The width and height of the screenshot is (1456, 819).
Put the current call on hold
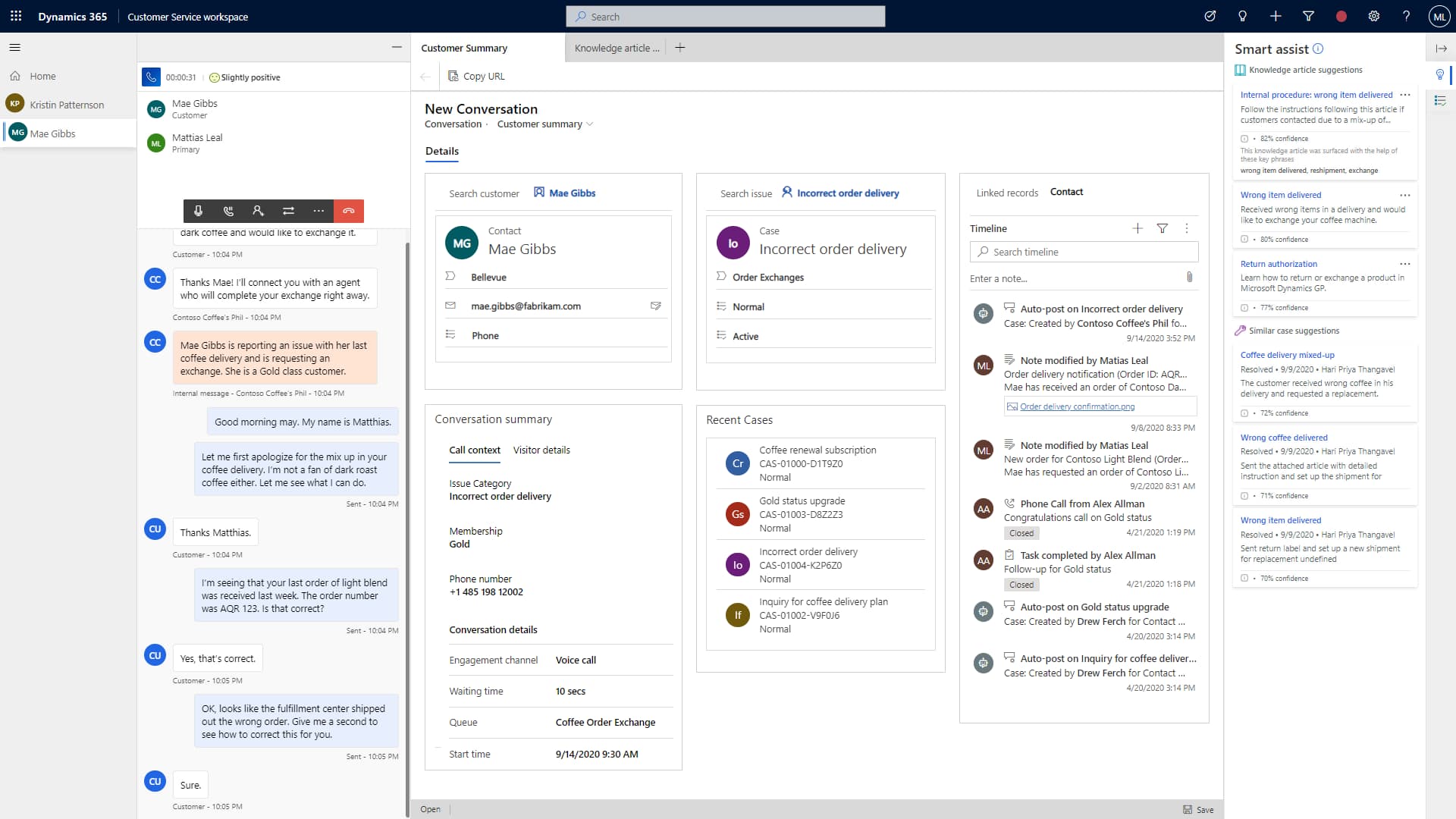(x=228, y=211)
